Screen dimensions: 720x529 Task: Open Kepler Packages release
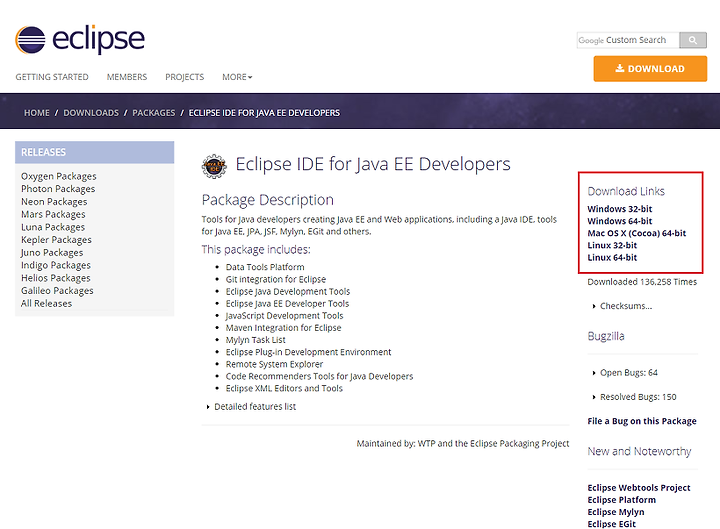coord(56,240)
